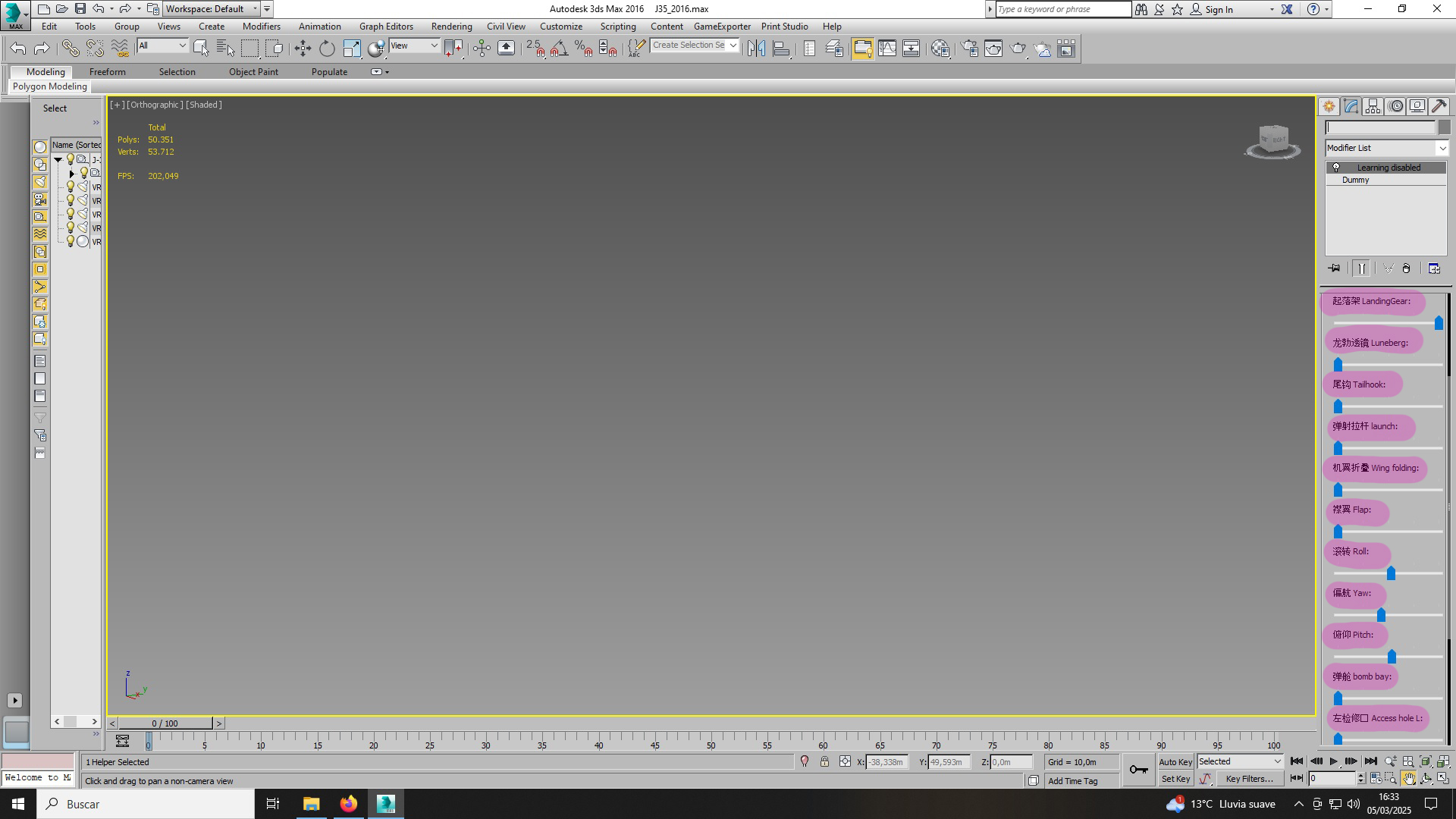The image size is (1456, 819).
Task: Open the Material Editor
Action: [x=940, y=49]
